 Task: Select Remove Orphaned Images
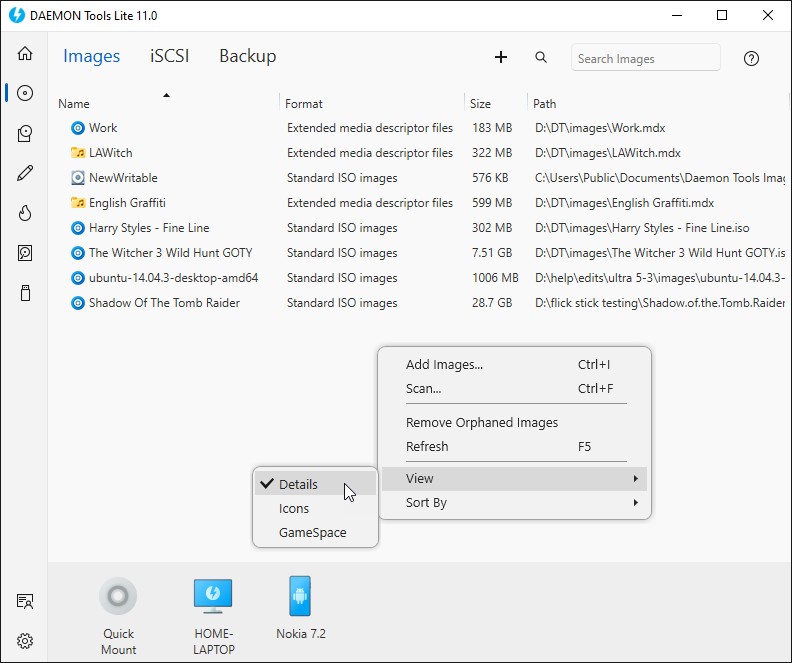(x=514, y=423)
